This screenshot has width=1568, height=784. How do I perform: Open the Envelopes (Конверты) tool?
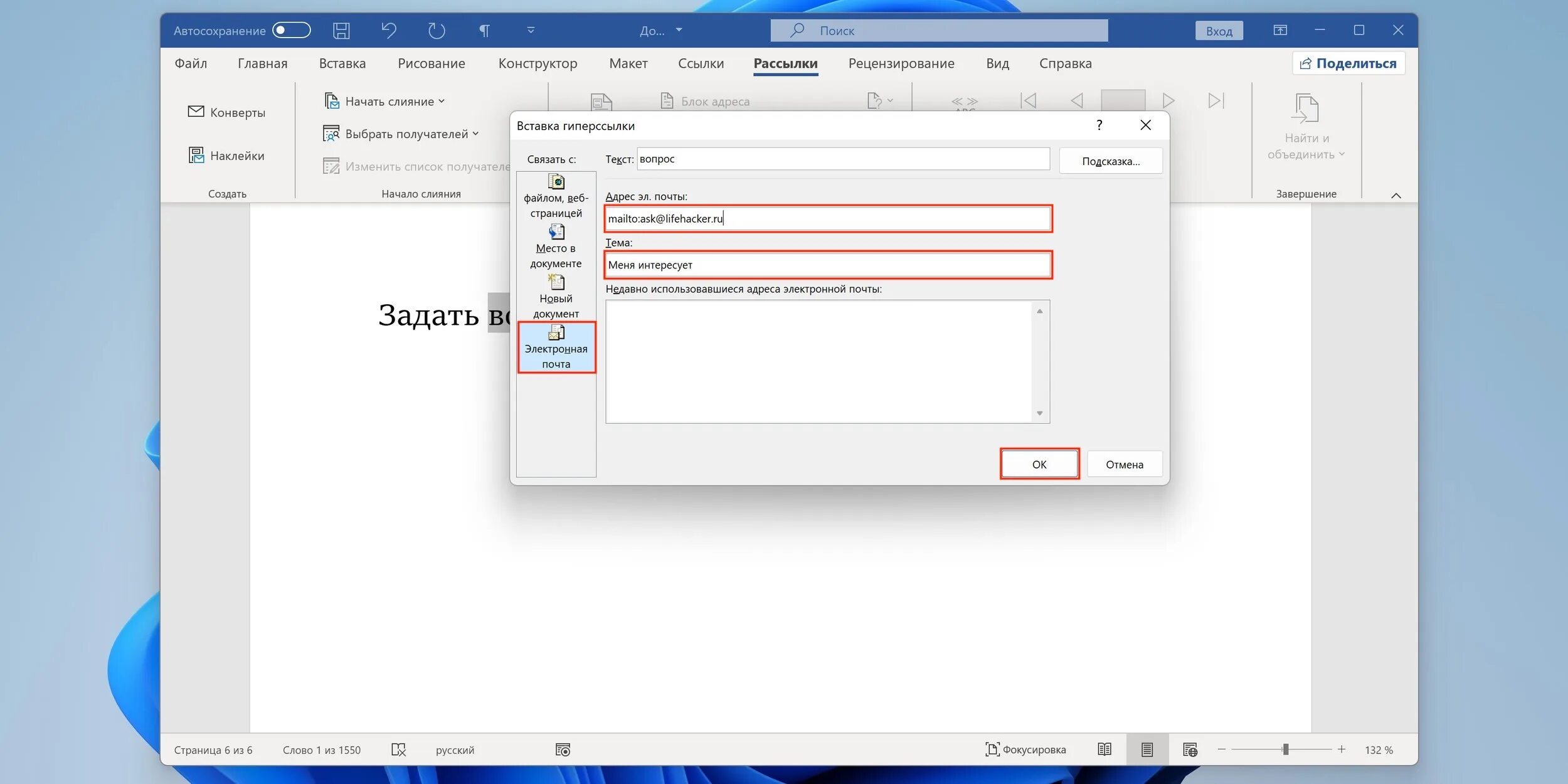click(x=227, y=112)
